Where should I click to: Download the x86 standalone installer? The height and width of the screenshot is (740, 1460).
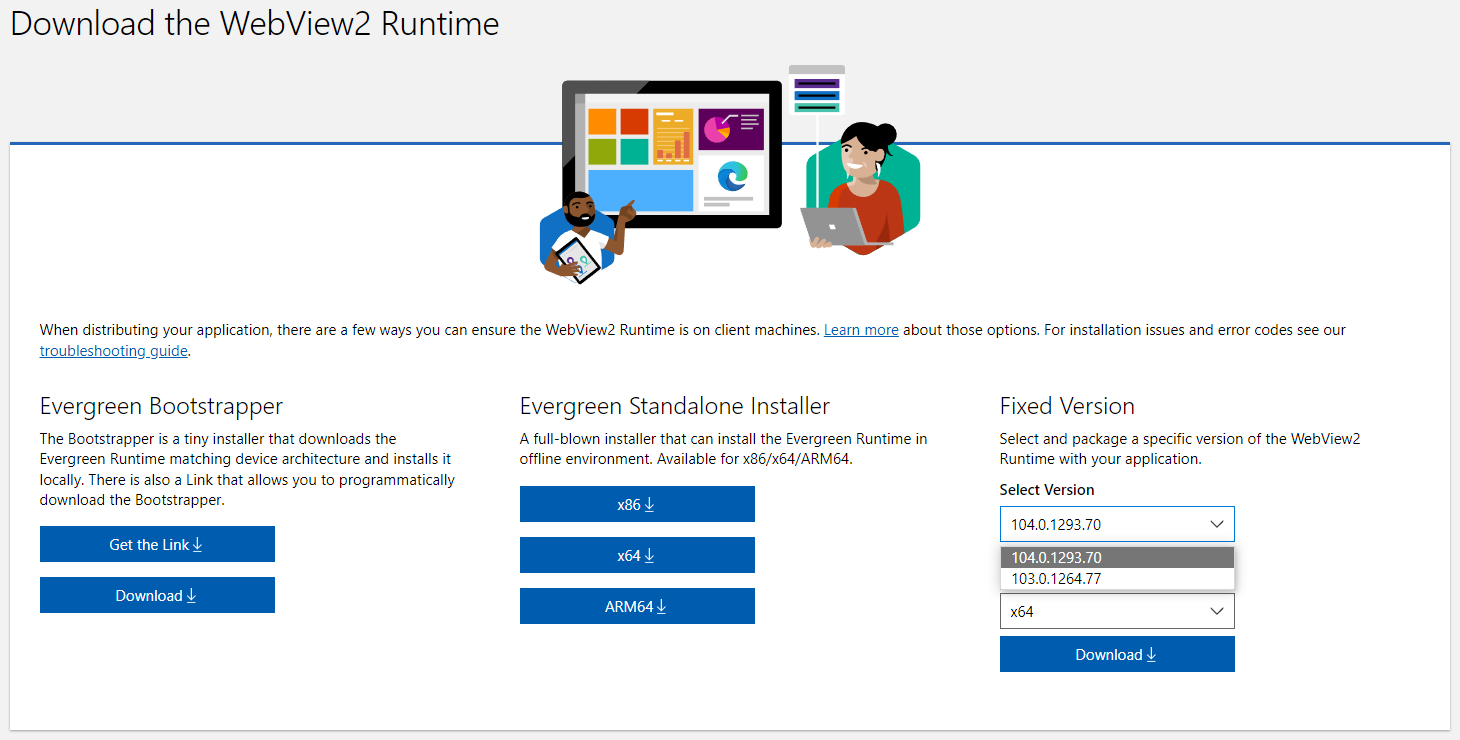click(x=637, y=504)
